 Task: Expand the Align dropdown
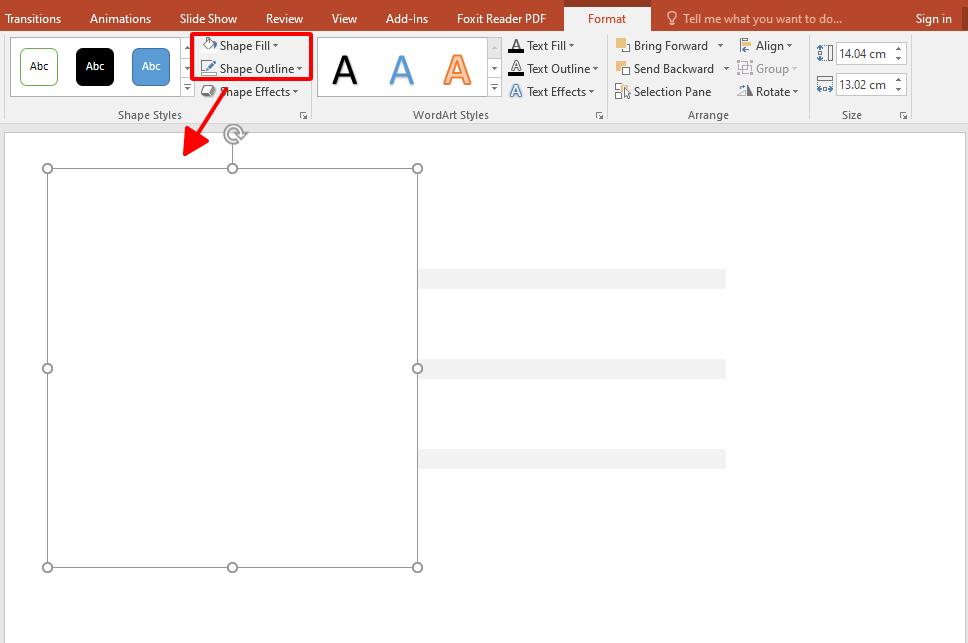768,45
